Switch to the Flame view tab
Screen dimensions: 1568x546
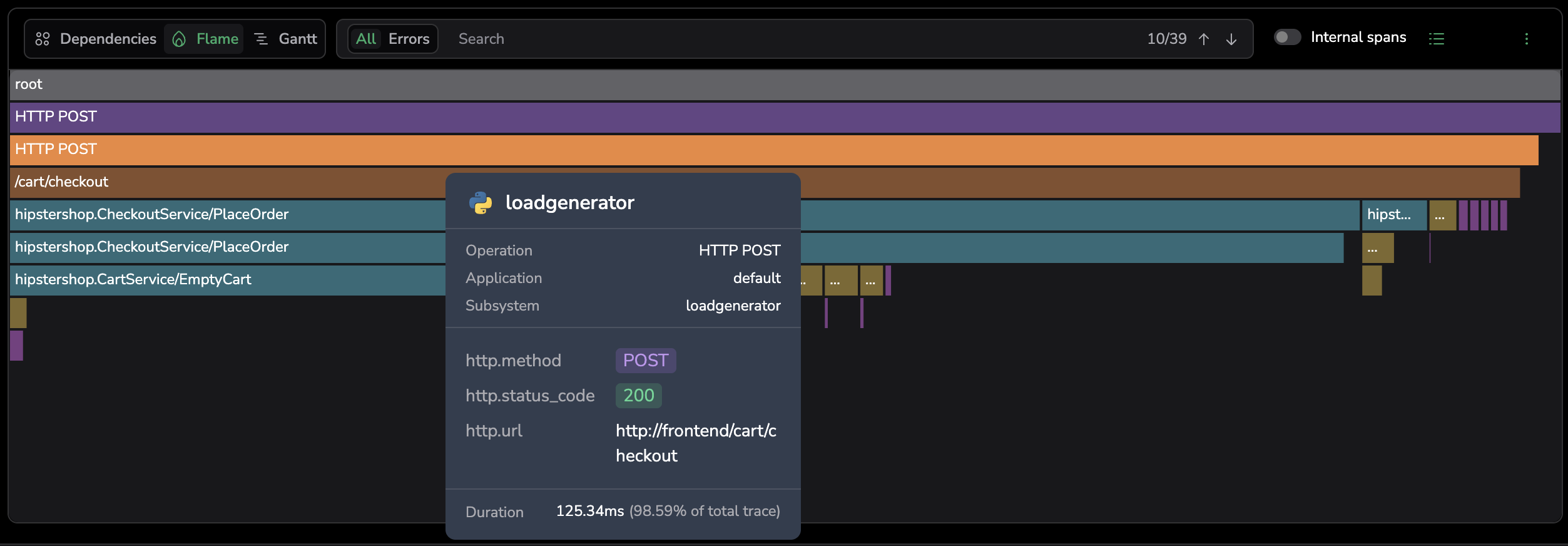tap(205, 39)
